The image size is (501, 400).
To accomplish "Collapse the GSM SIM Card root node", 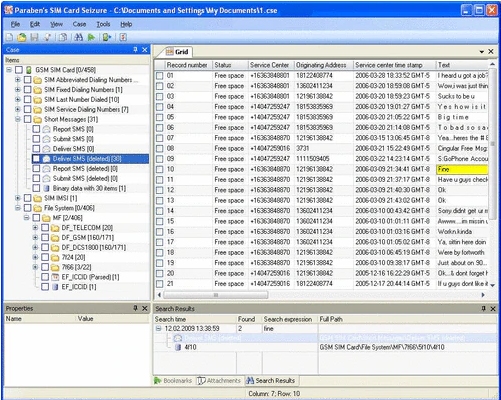I will click(x=9, y=70).
